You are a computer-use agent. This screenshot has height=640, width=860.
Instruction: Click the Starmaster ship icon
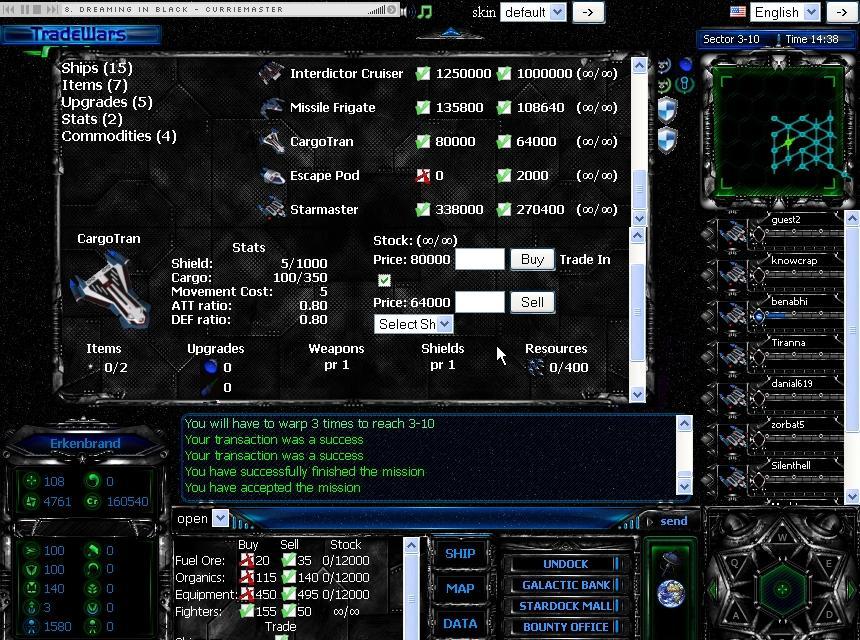coord(272,210)
